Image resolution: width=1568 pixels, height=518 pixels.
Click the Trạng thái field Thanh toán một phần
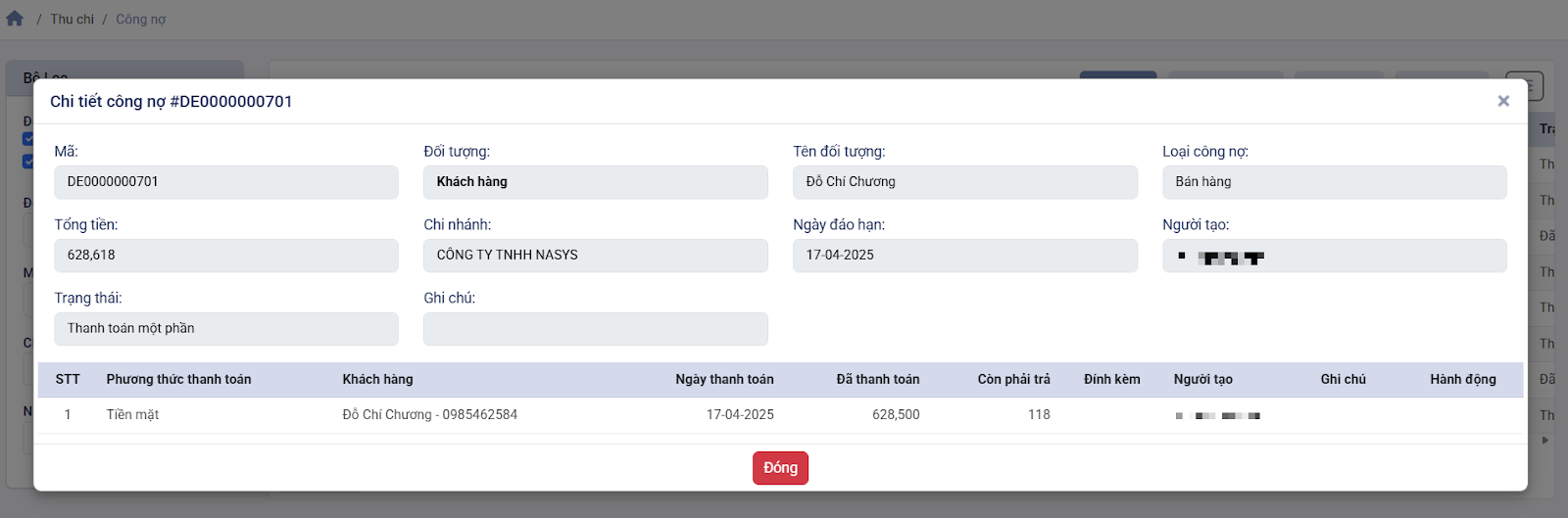click(x=226, y=329)
